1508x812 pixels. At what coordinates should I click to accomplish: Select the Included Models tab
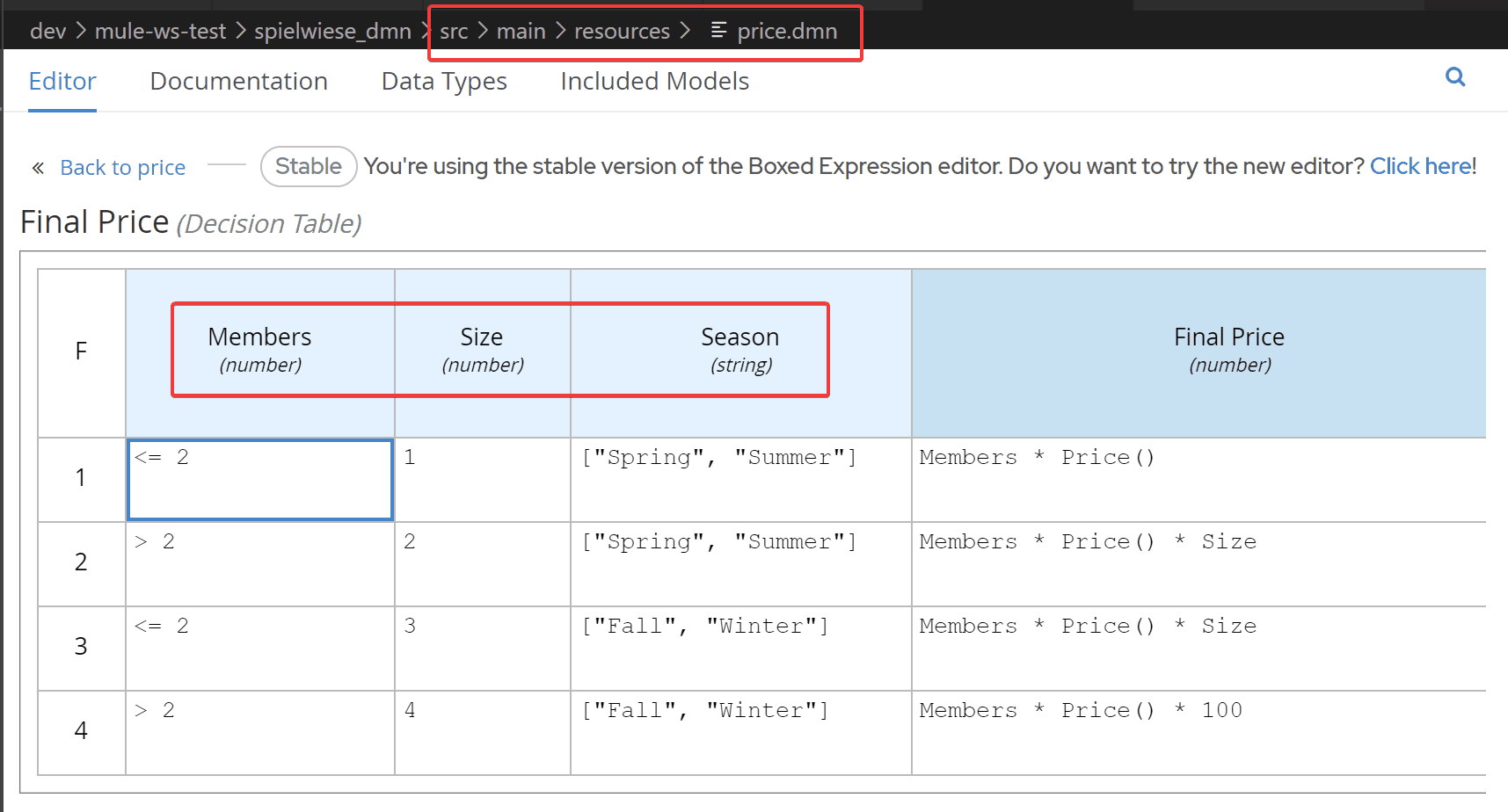click(654, 81)
